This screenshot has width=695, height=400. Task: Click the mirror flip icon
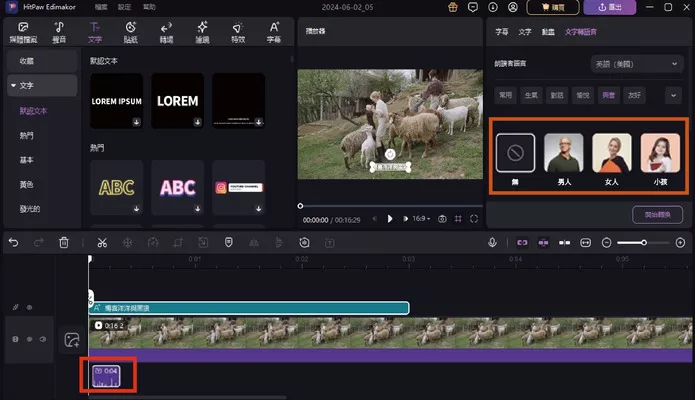(254, 243)
